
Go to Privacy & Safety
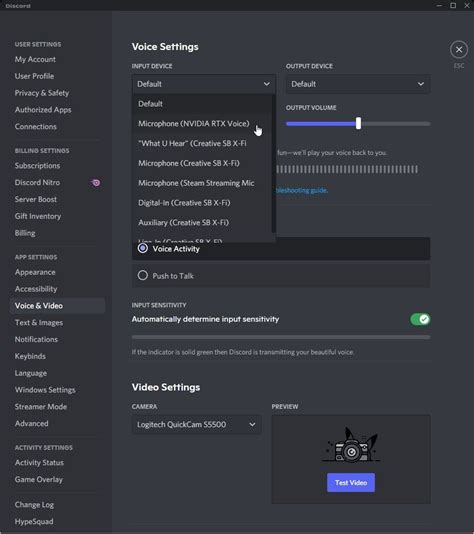click(42, 93)
